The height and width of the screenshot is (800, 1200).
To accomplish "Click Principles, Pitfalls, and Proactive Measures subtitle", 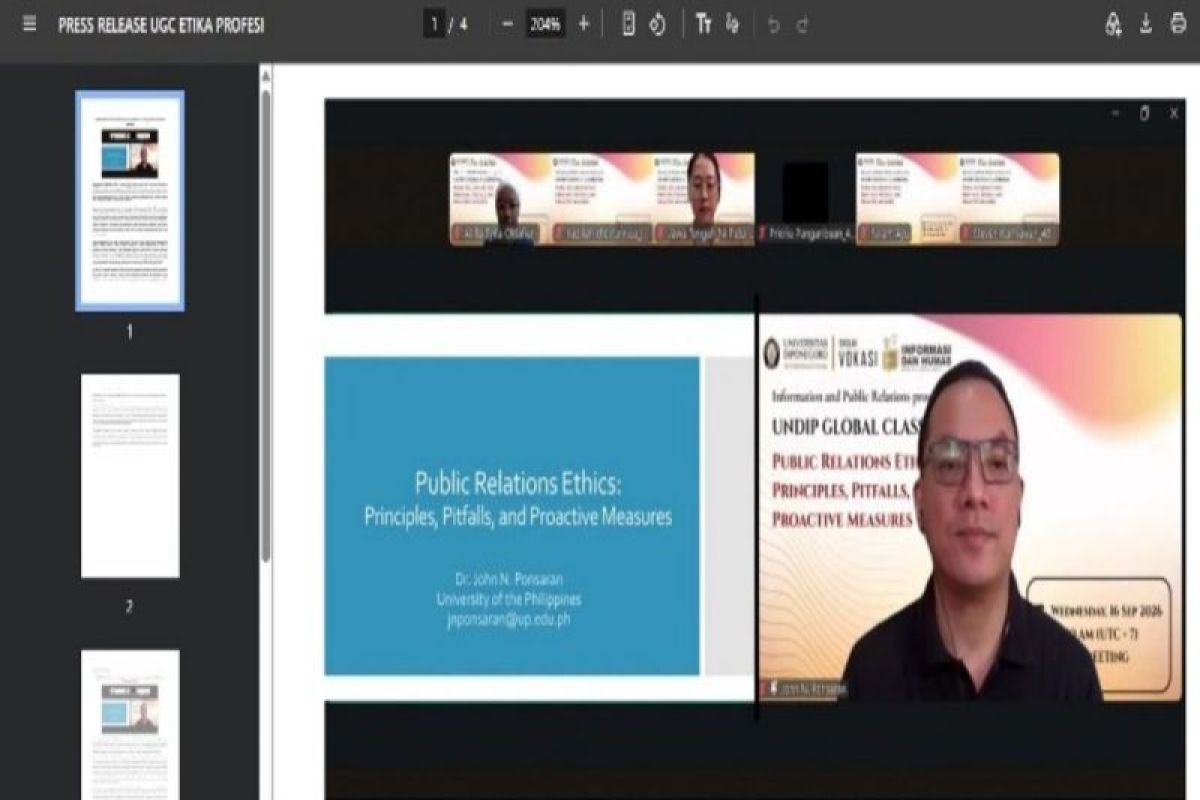I will pyautogui.click(x=518, y=518).
